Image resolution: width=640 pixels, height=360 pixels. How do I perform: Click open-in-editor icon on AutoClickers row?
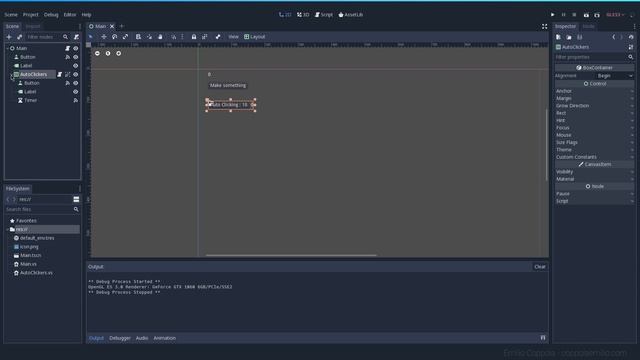point(67,74)
